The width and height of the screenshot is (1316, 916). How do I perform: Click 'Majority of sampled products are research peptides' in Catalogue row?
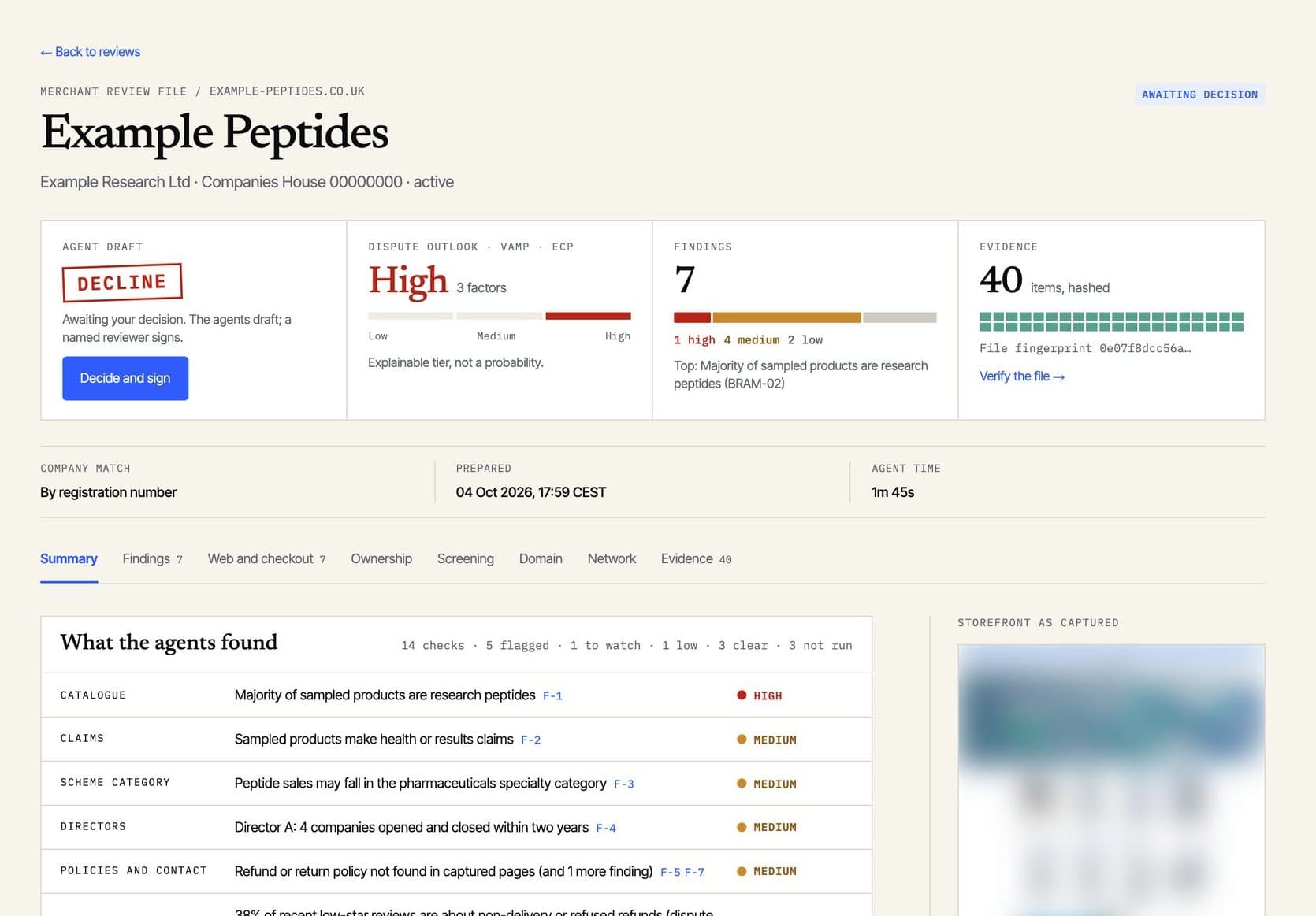[x=385, y=695]
